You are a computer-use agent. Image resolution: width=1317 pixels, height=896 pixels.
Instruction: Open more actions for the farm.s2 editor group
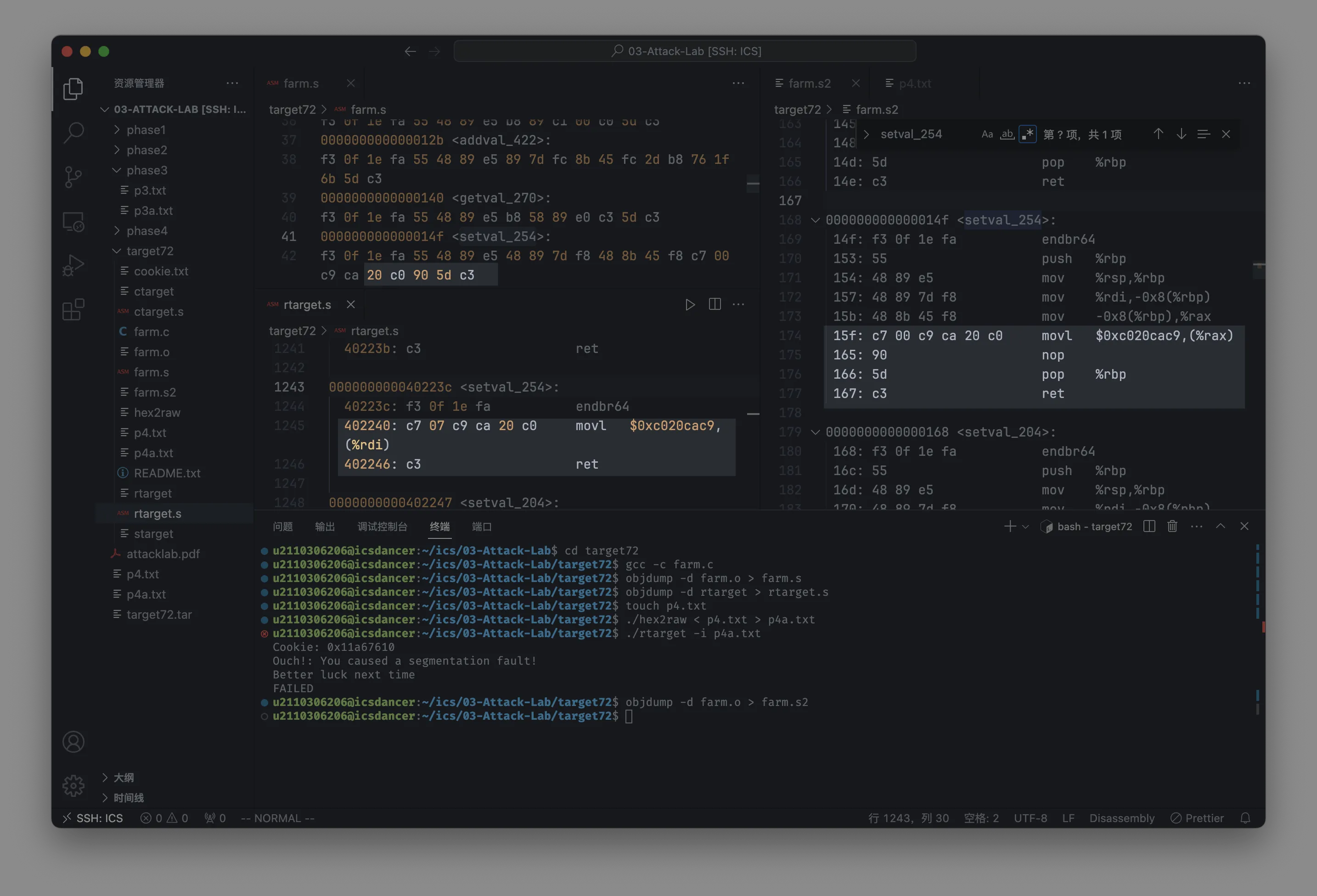click(x=1244, y=83)
